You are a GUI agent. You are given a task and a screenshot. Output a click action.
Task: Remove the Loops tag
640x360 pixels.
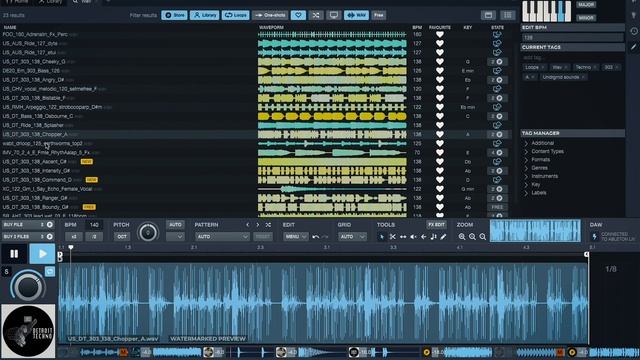[543, 67]
